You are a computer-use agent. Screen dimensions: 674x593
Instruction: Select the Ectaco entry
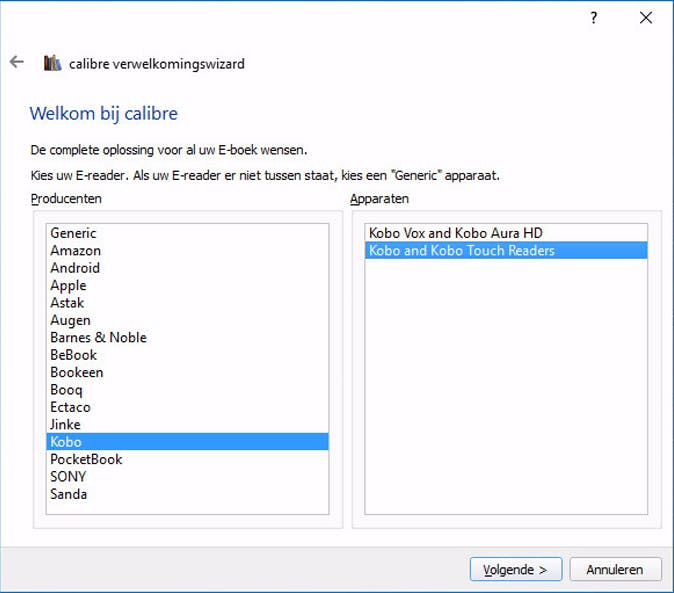tap(187, 407)
